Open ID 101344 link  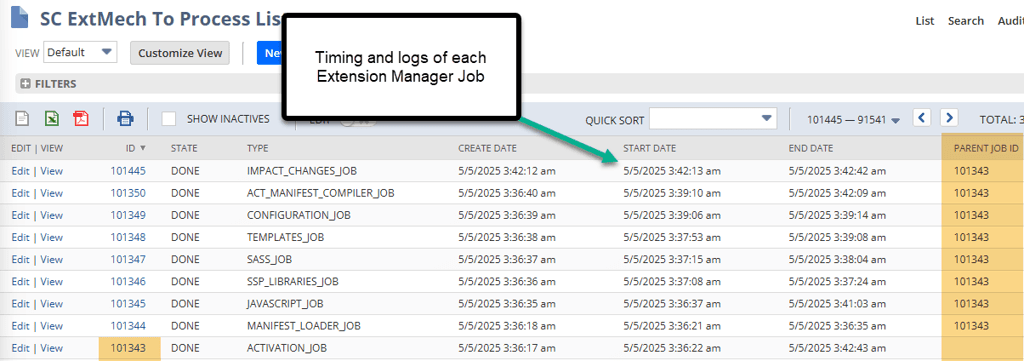[128, 326]
